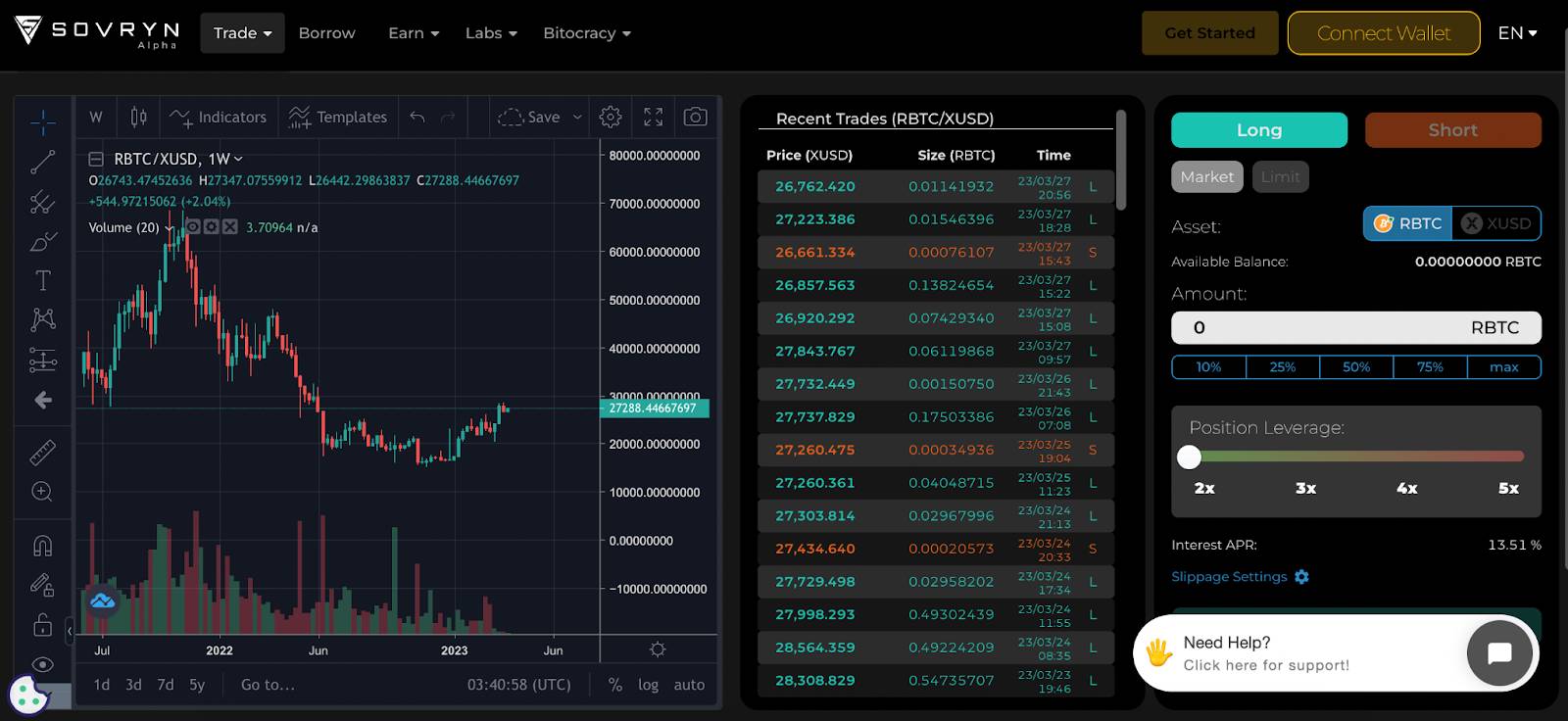Click the TradingView cloud logo on chart
This screenshot has height=721, width=1568.
[x=103, y=601]
